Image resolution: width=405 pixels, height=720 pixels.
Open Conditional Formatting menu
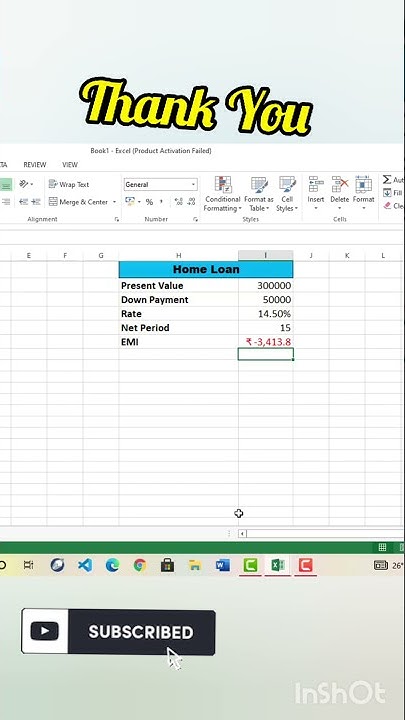(x=223, y=194)
